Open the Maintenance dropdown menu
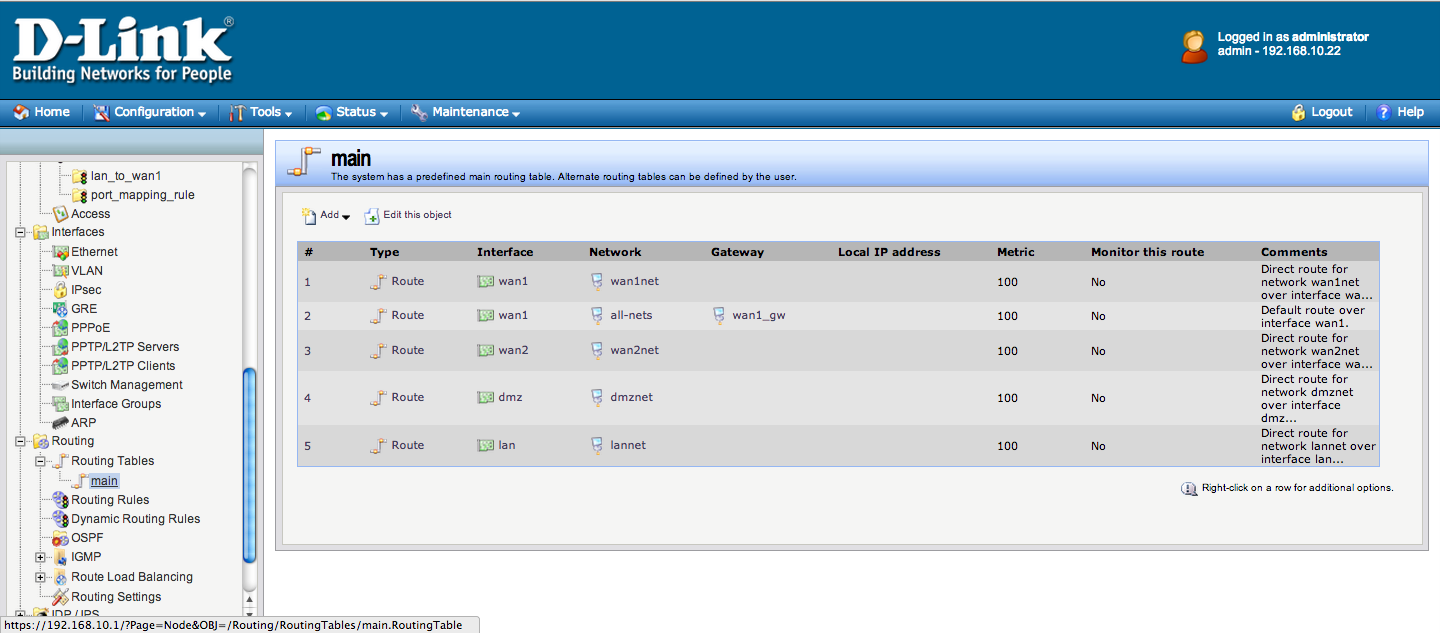The height and width of the screenshot is (633, 1440). (x=466, y=112)
